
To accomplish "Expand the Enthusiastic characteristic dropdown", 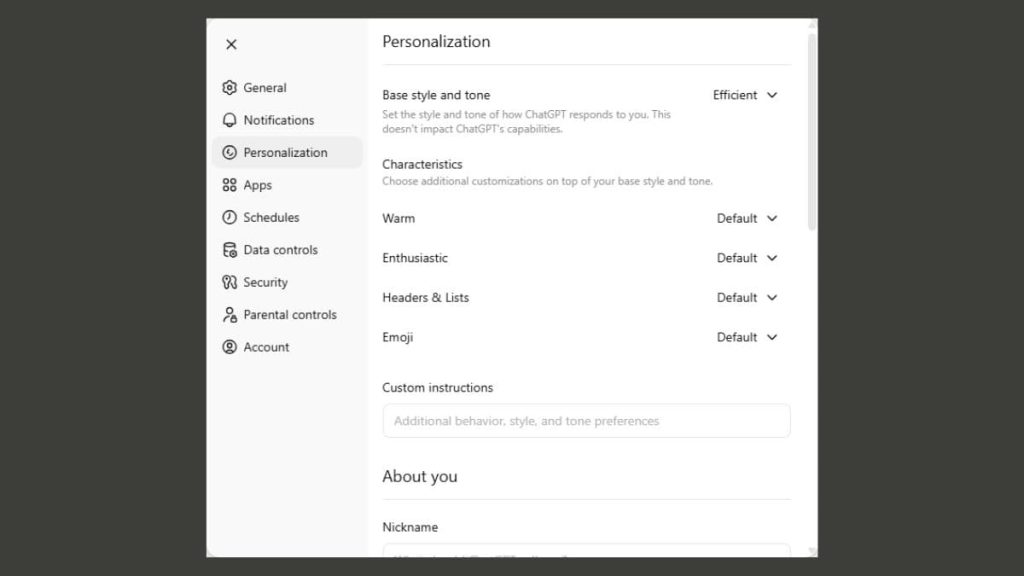I will (747, 258).
